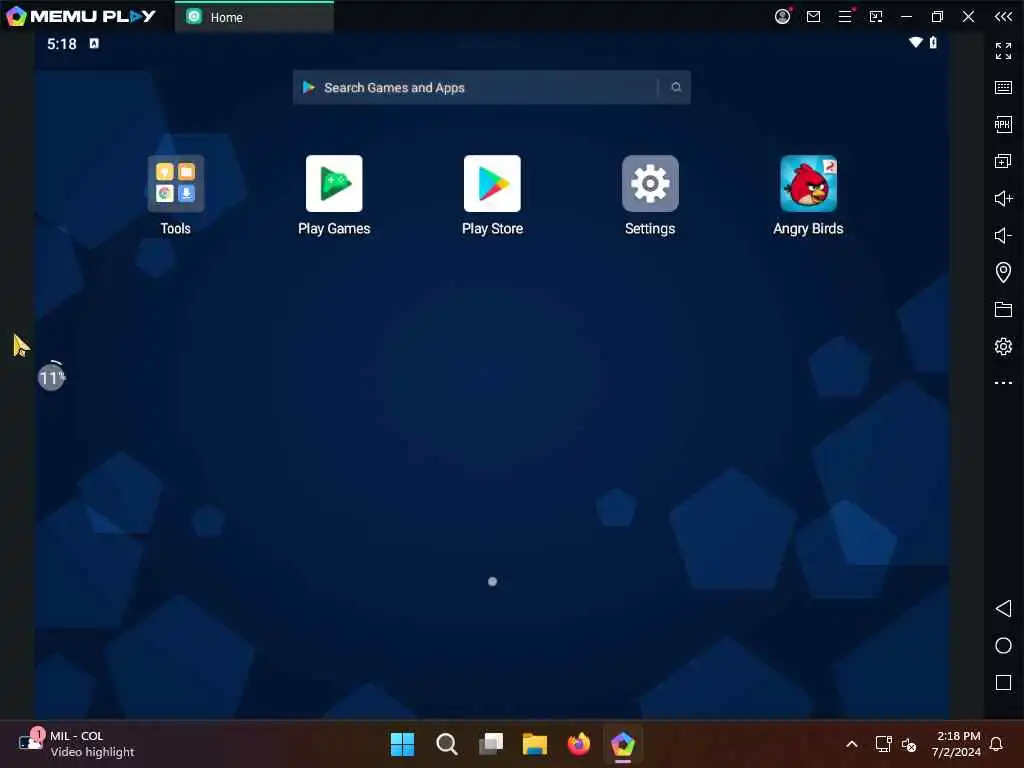Tap the Android recent apps square
The height and width of the screenshot is (768, 1024).
tap(1003, 682)
